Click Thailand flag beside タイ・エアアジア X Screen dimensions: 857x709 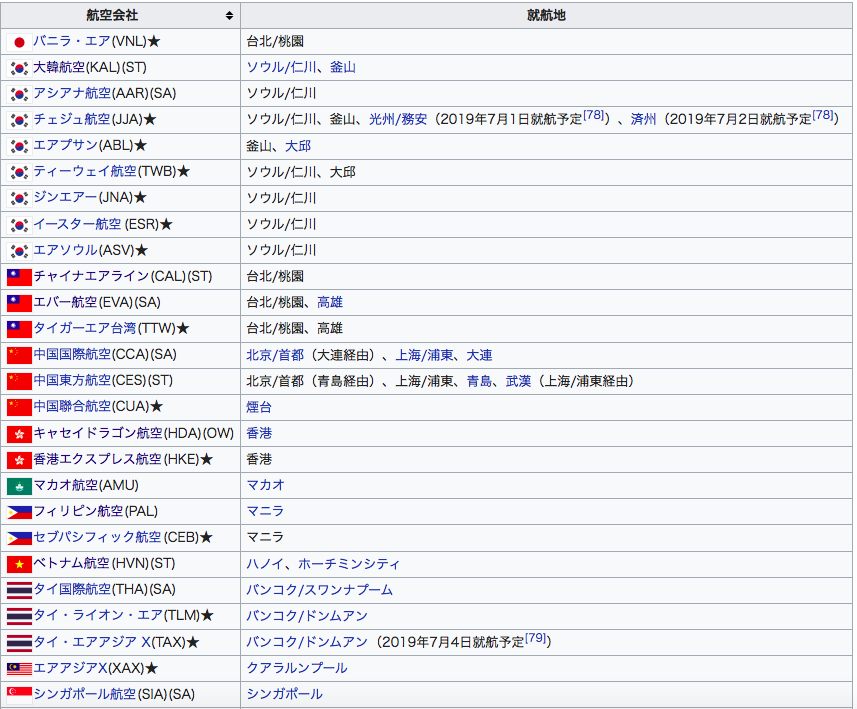pos(19,642)
